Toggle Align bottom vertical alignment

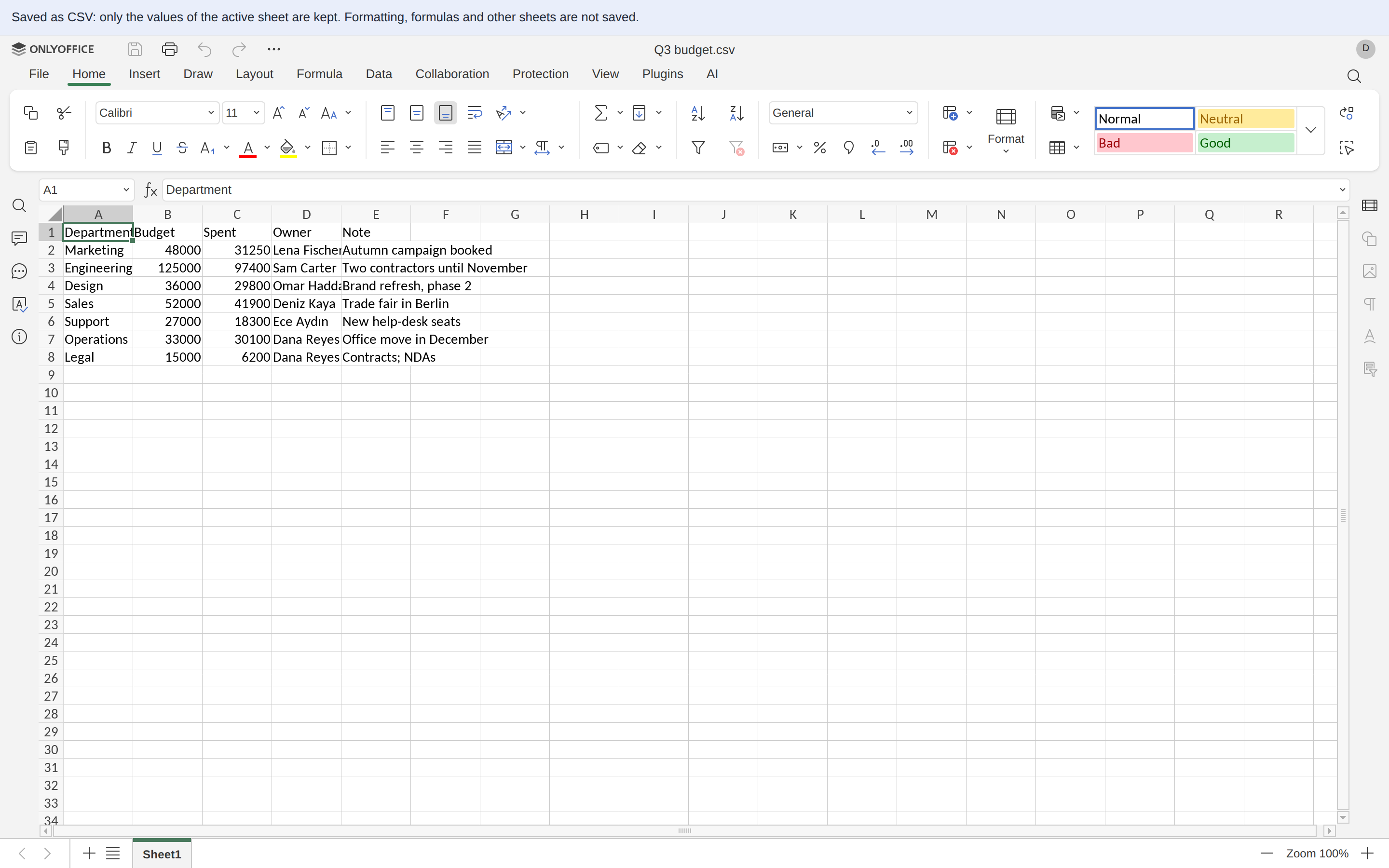click(446, 112)
